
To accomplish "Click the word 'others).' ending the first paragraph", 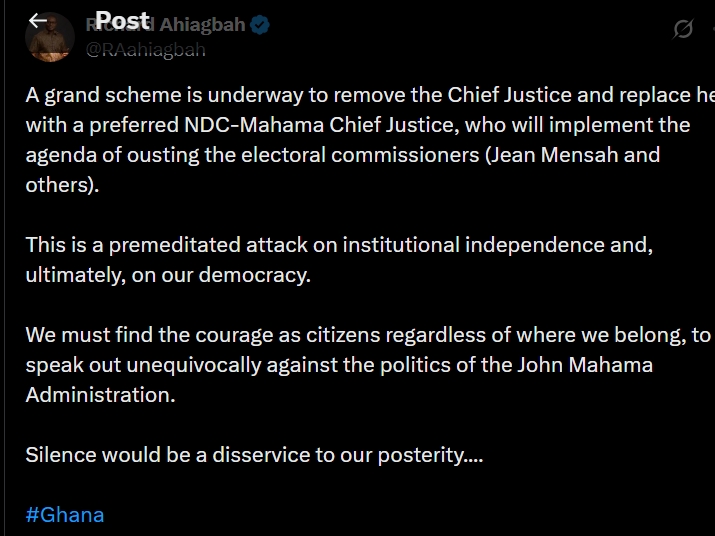I will (x=63, y=185).
